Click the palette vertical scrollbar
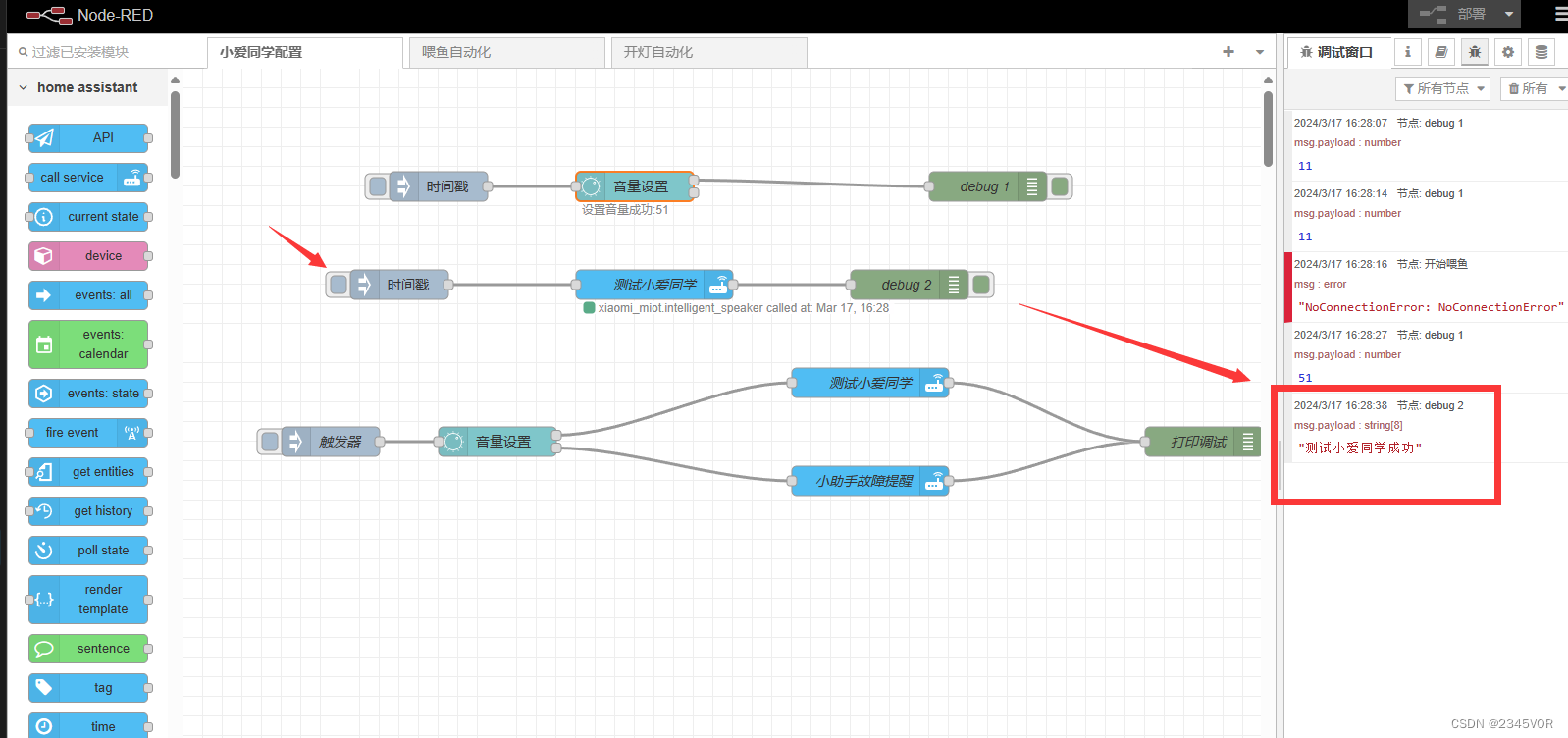The width and height of the screenshot is (1568, 738). pos(175,135)
